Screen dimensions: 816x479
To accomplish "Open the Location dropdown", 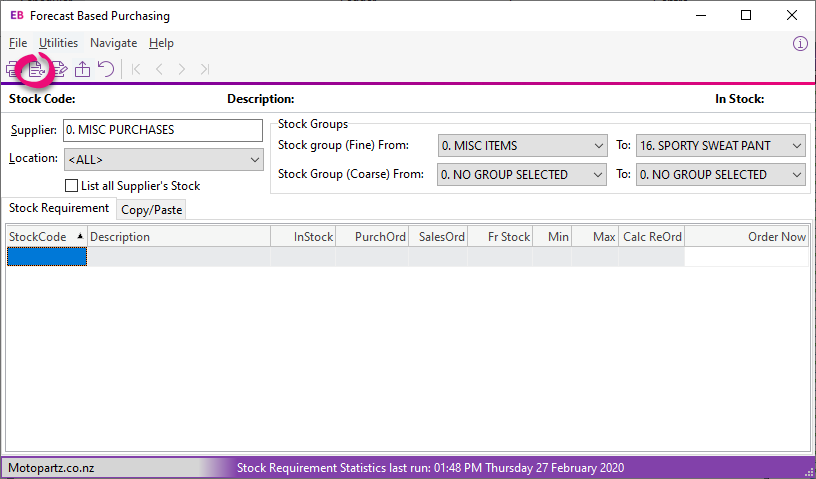I will [x=163, y=160].
